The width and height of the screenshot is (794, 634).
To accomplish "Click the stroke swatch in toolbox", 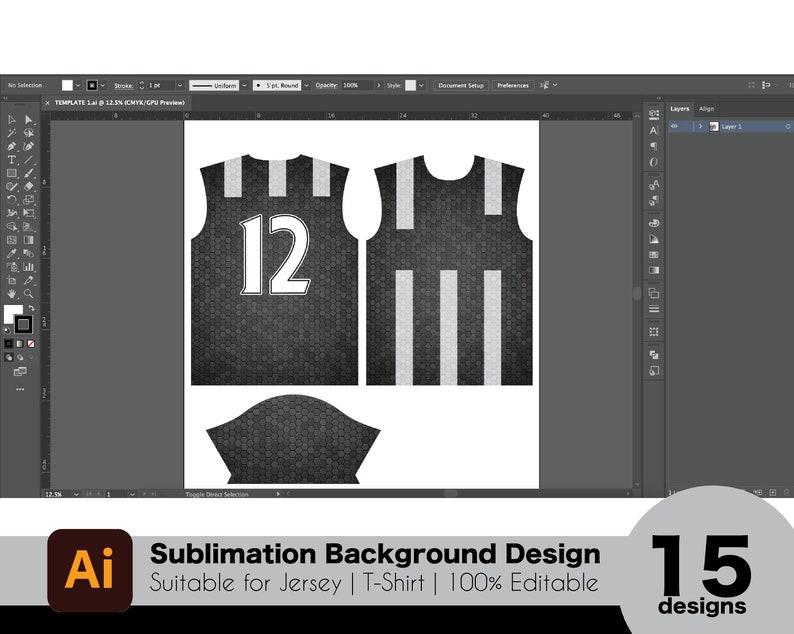I will click(23, 324).
